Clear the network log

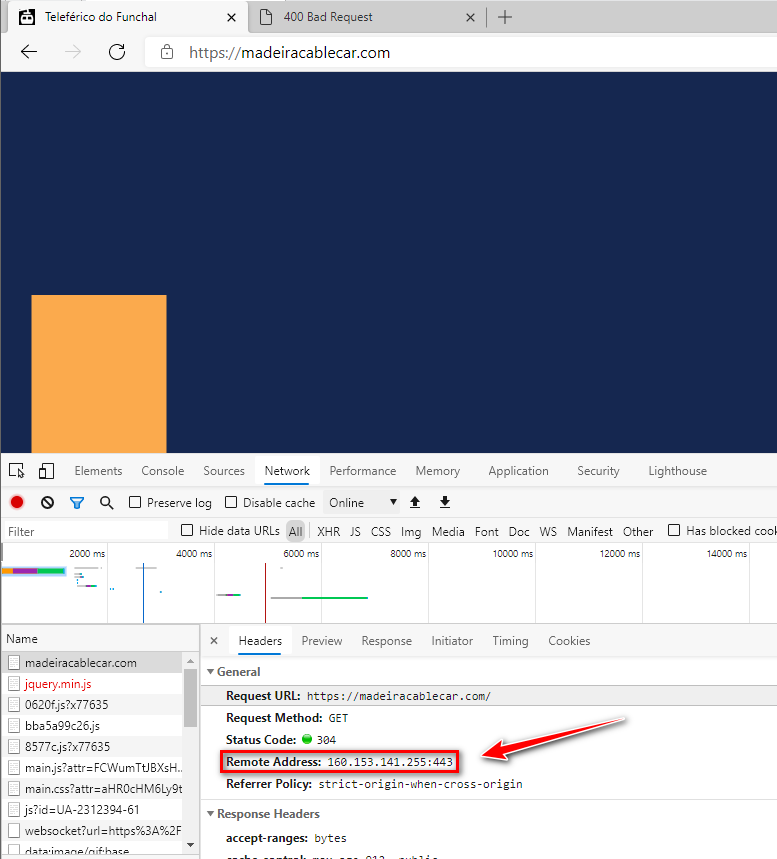47,502
